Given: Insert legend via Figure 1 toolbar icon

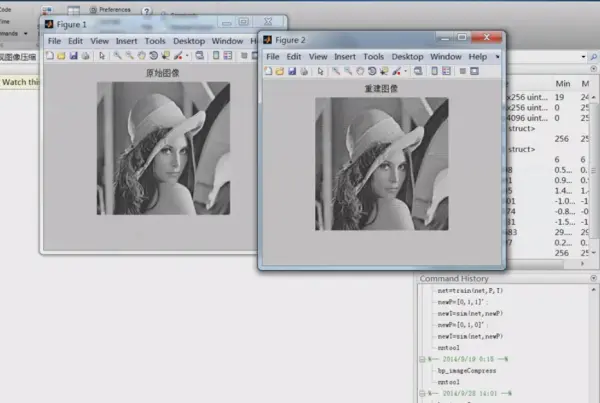Looking at the screenshot, I should pos(228,55).
